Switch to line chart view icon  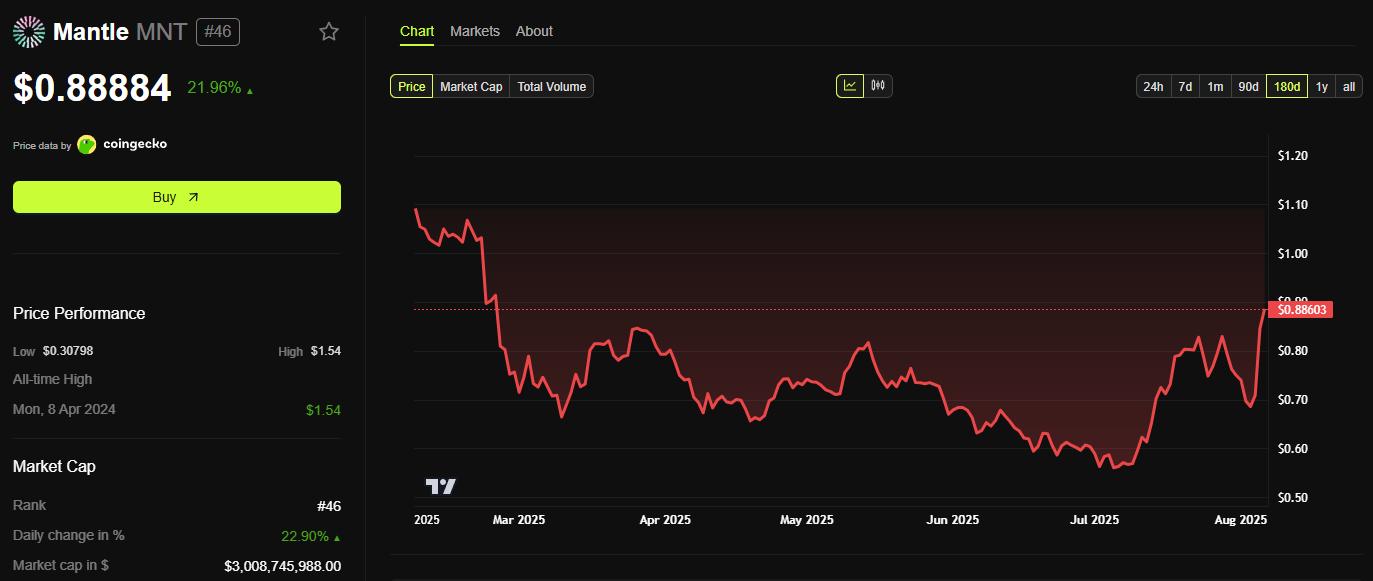(849, 86)
